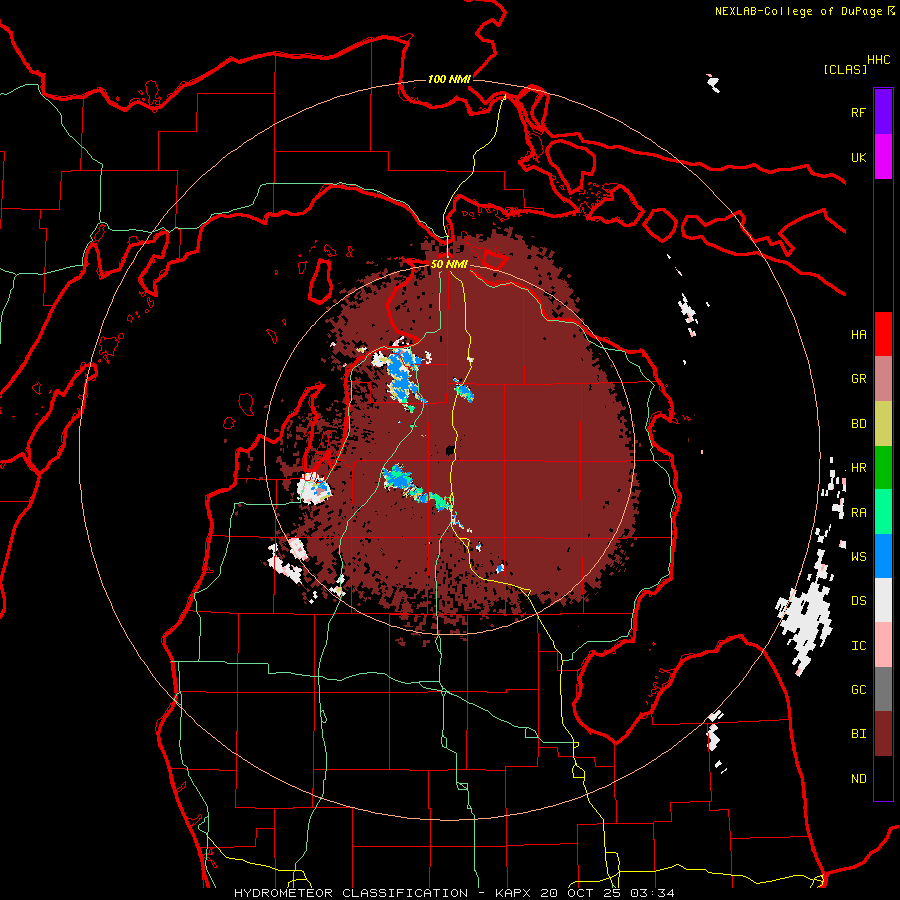The height and width of the screenshot is (900, 900).
Task: Click the 50 NMI range ring label
Action: (x=449, y=264)
